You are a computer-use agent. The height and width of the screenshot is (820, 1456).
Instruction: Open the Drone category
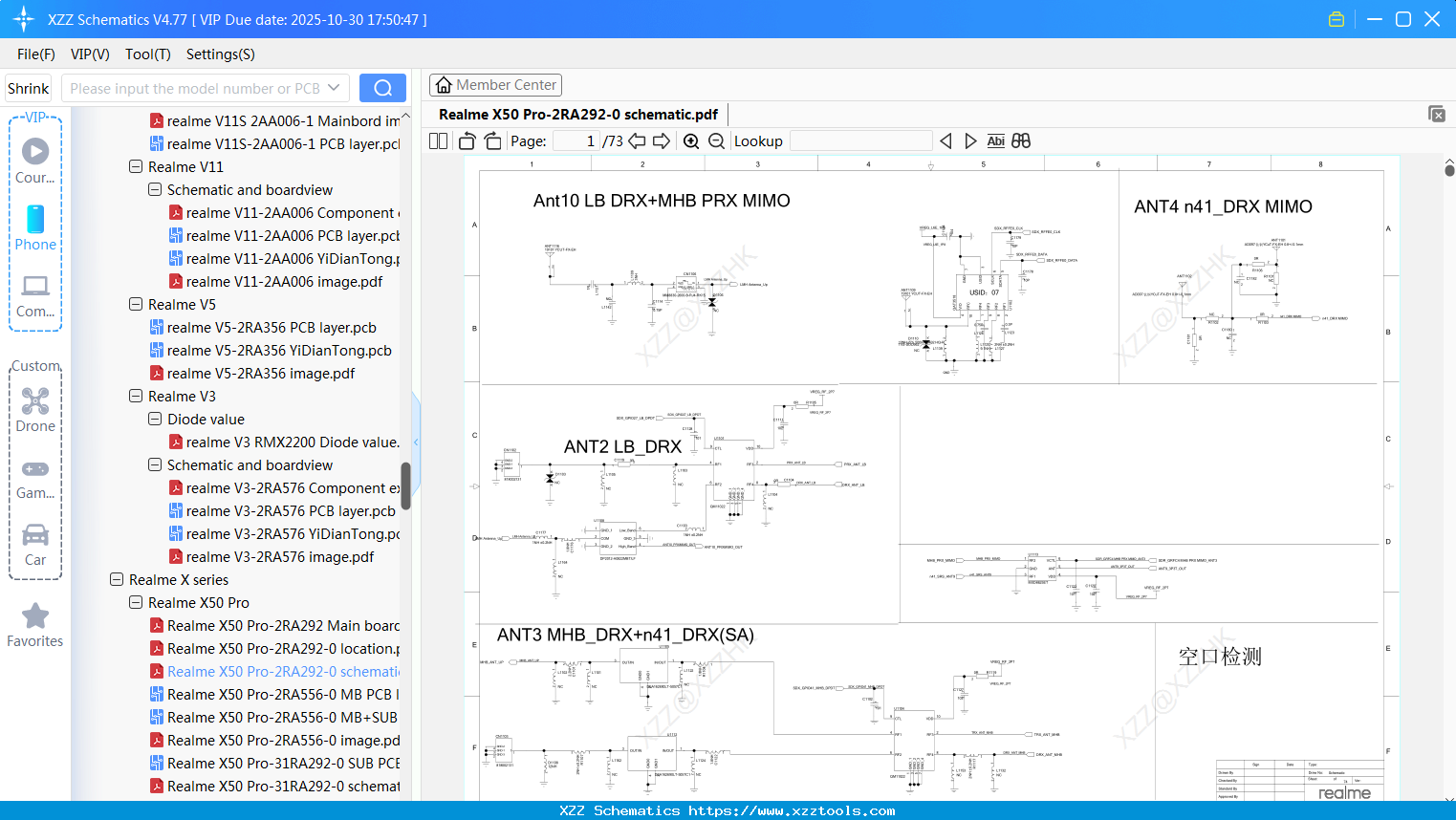[x=35, y=409]
